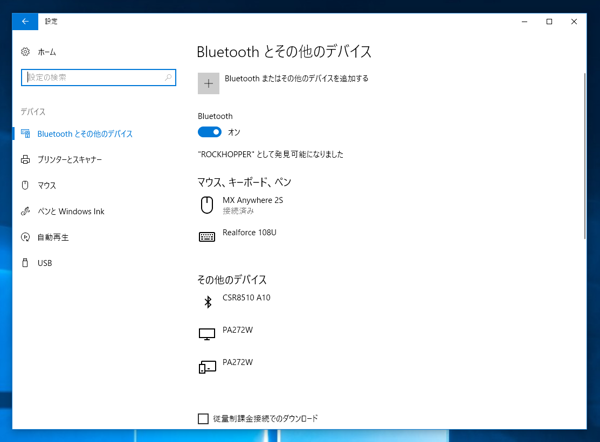Open 自動再生 settings page
Screen dimensions: 600x442
(x=53, y=237)
